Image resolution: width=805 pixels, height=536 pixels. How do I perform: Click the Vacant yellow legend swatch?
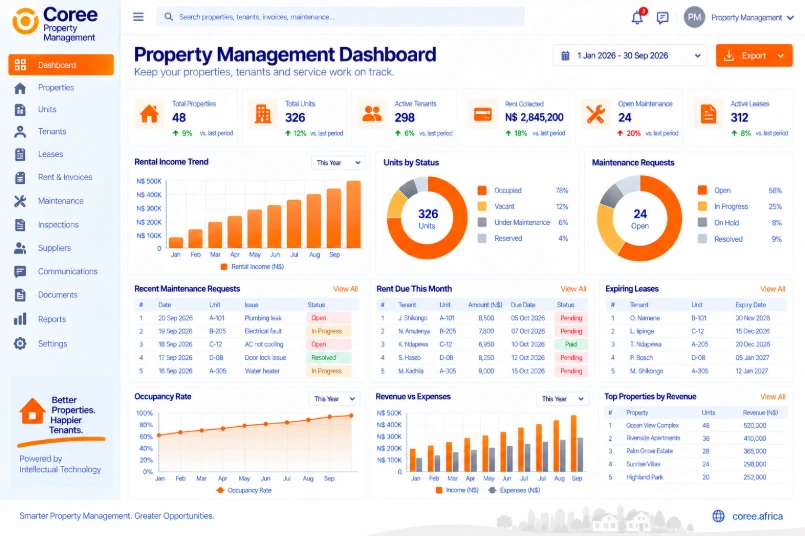click(482, 206)
